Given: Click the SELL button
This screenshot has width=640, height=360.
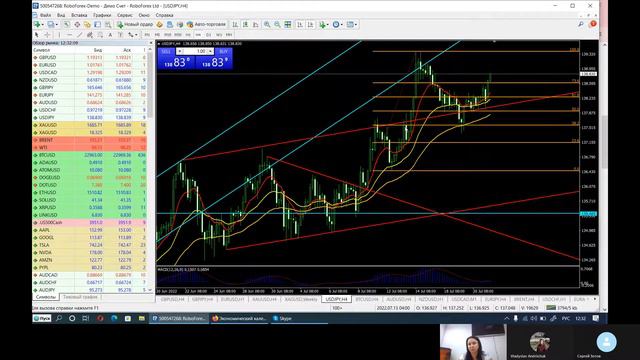Looking at the screenshot, I should tap(166, 51).
